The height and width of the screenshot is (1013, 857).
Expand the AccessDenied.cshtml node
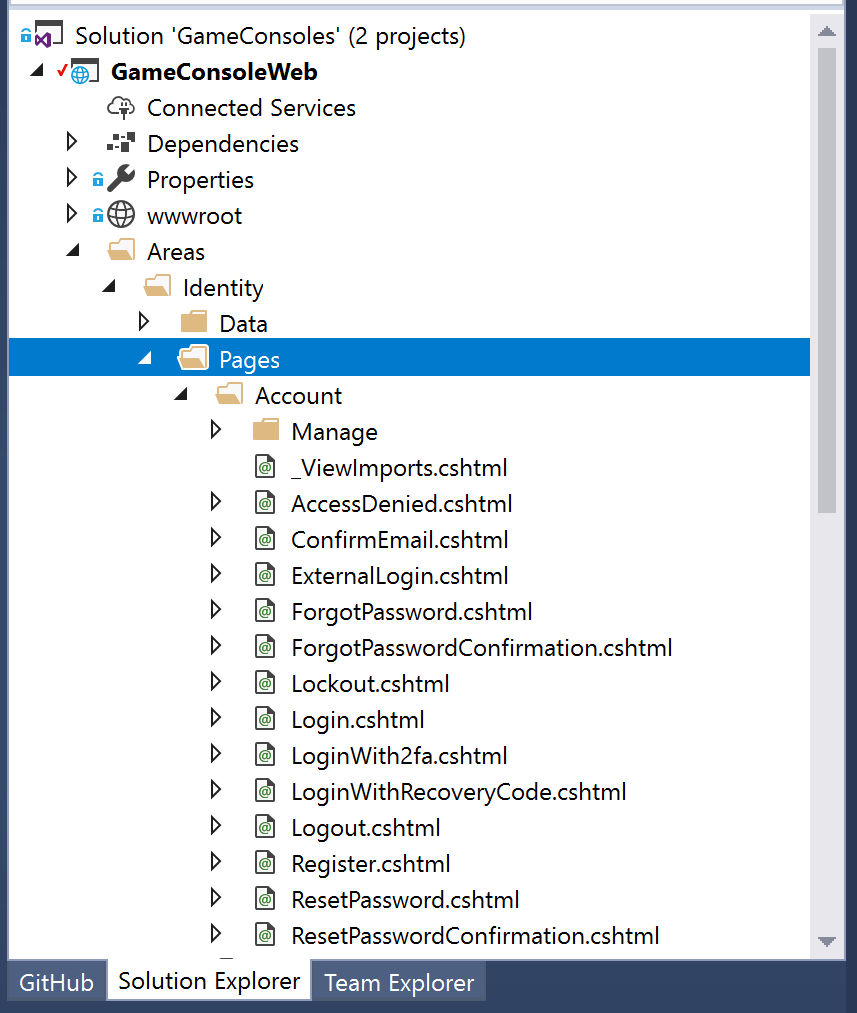pos(216,503)
